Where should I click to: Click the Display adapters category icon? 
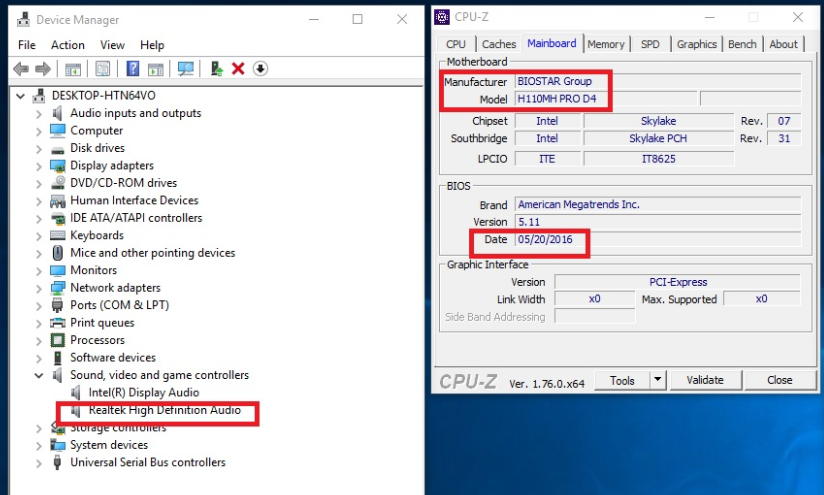[57, 166]
